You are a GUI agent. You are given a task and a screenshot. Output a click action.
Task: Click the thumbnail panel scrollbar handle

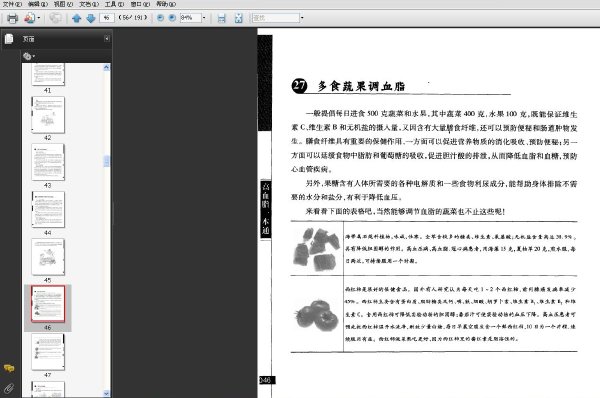(106, 161)
